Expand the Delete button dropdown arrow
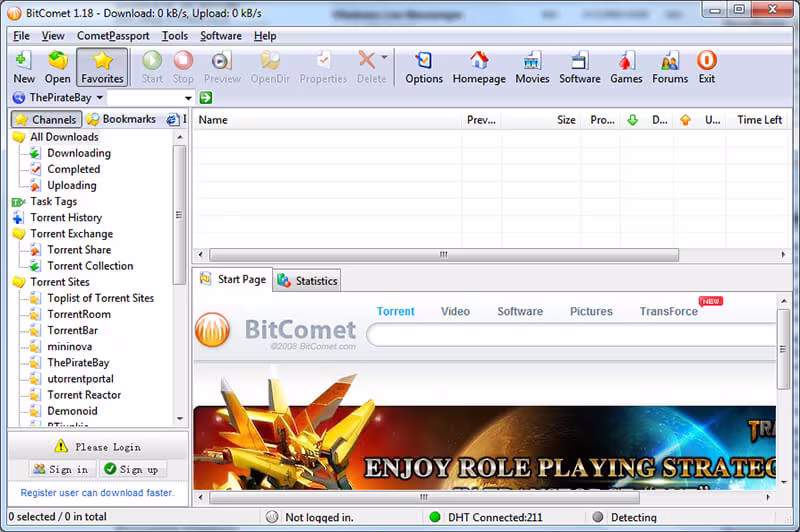The image size is (800, 532). 385,57
